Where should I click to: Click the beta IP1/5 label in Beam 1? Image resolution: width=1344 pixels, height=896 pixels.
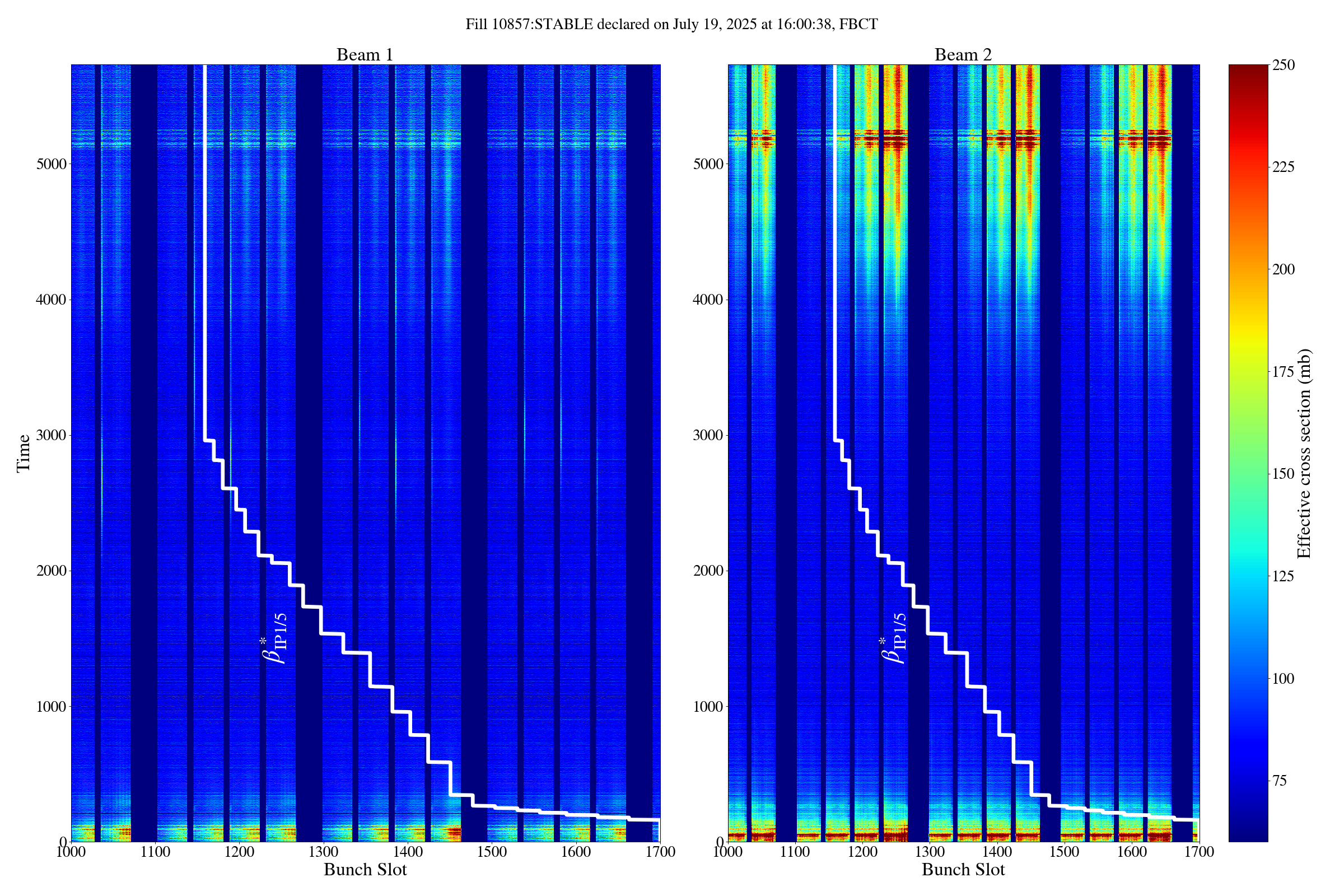pyautogui.click(x=275, y=638)
